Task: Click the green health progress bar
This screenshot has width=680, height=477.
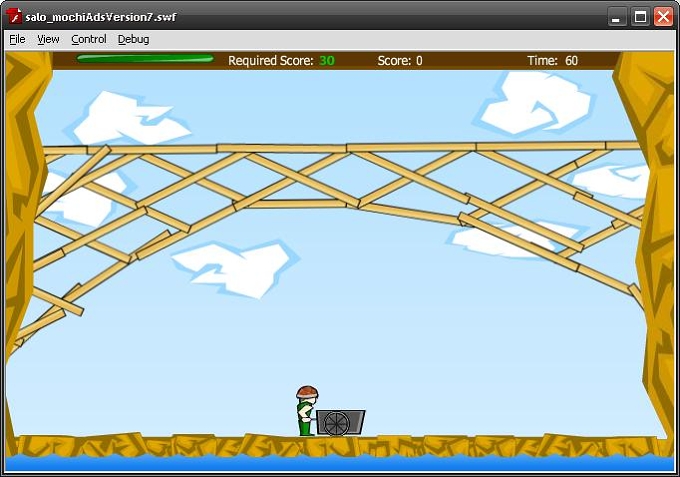Action: 145,59
